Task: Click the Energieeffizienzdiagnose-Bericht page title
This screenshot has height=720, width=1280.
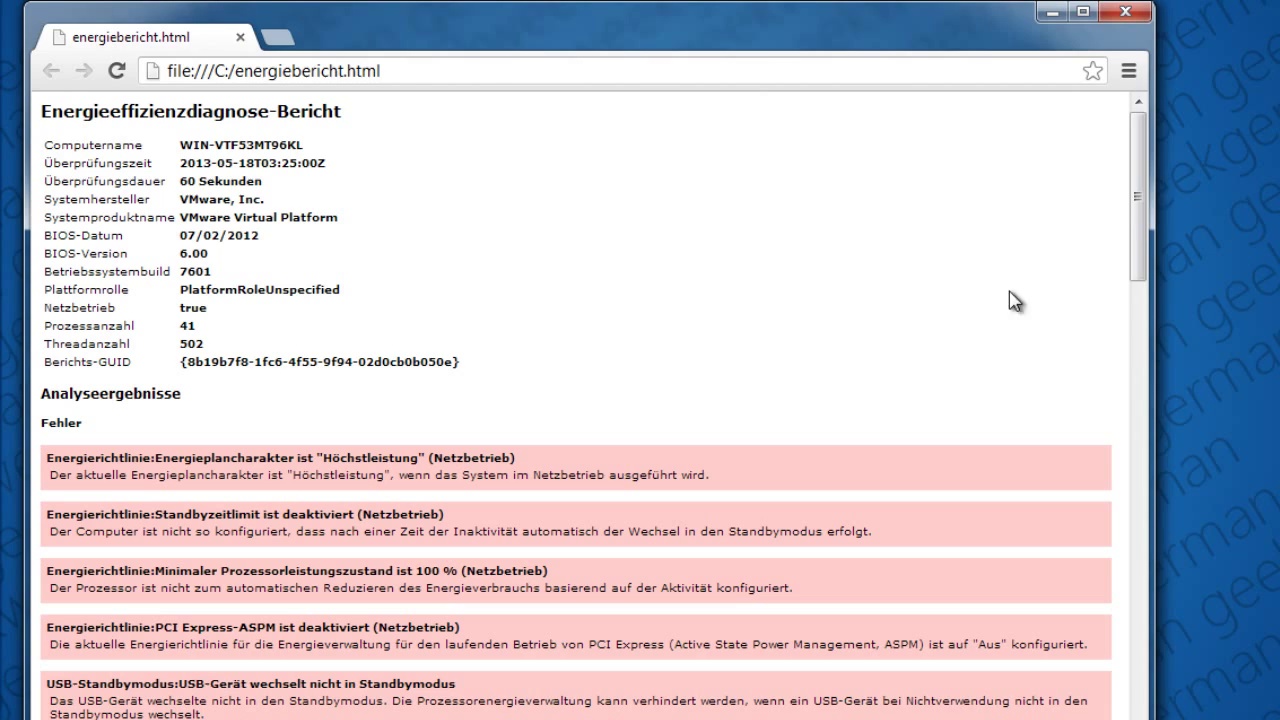Action: pos(191,111)
